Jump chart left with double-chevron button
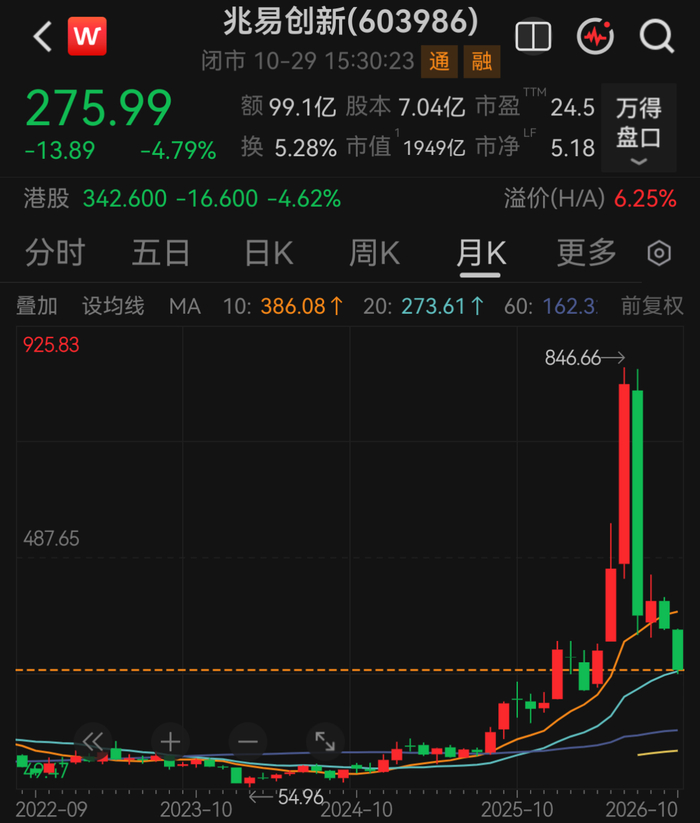The height and width of the screenshot is (823, 700). coord(93,742)
